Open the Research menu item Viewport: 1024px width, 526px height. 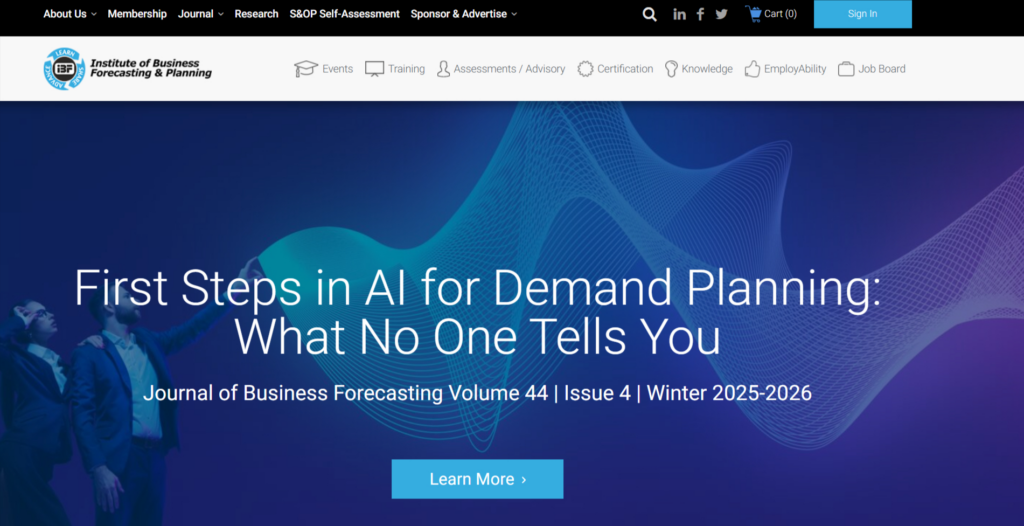click(256, 14)
